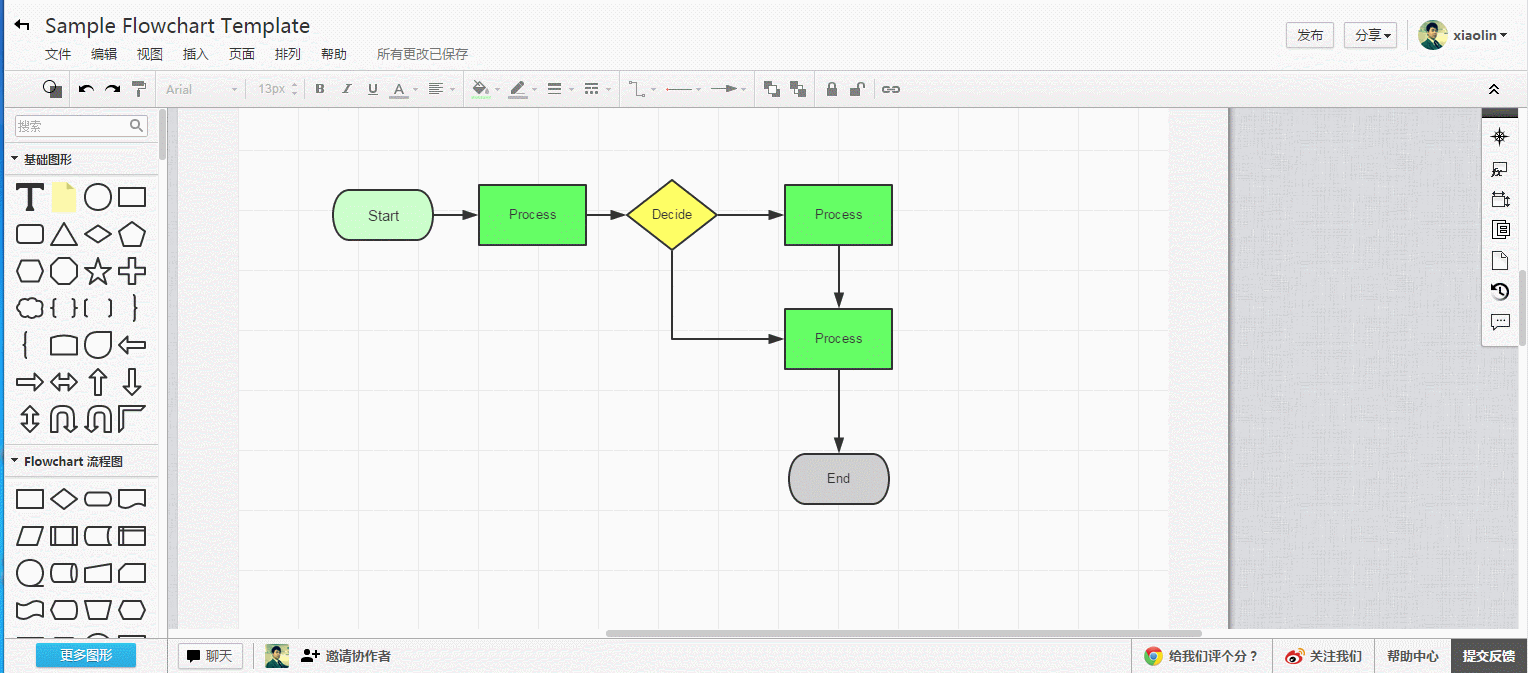Open the 插入 menu
Screen dimensions: 1528x673
(195, 54)
